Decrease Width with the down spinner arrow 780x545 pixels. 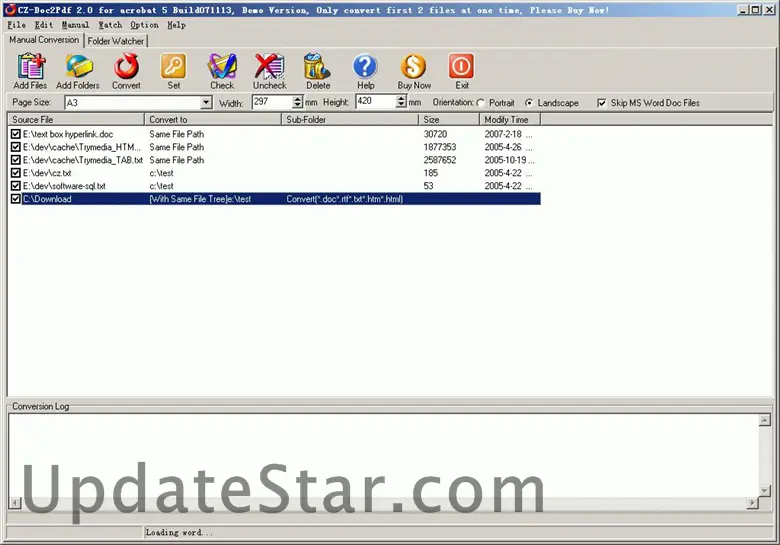point(297,105)
